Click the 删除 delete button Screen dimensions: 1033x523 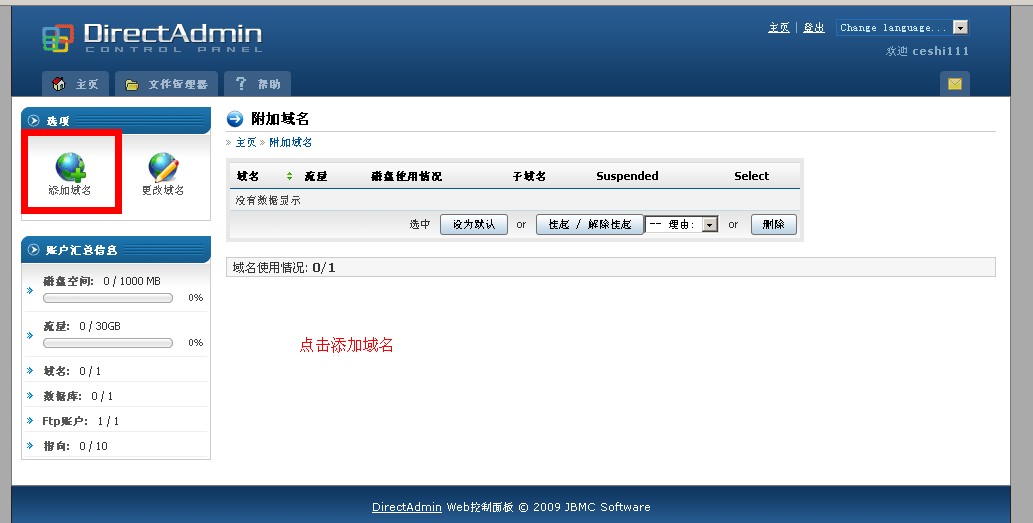773,224
